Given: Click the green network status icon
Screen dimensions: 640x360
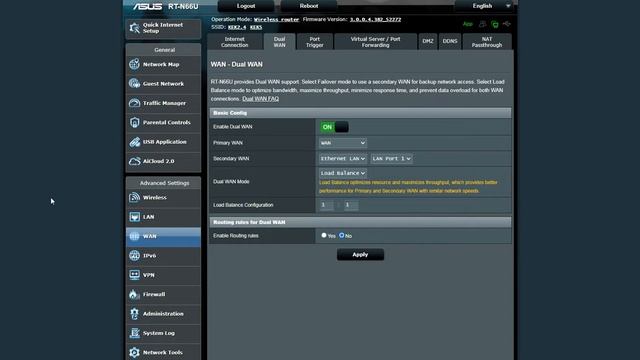Looking at the screenshot, I should point(495,24).
